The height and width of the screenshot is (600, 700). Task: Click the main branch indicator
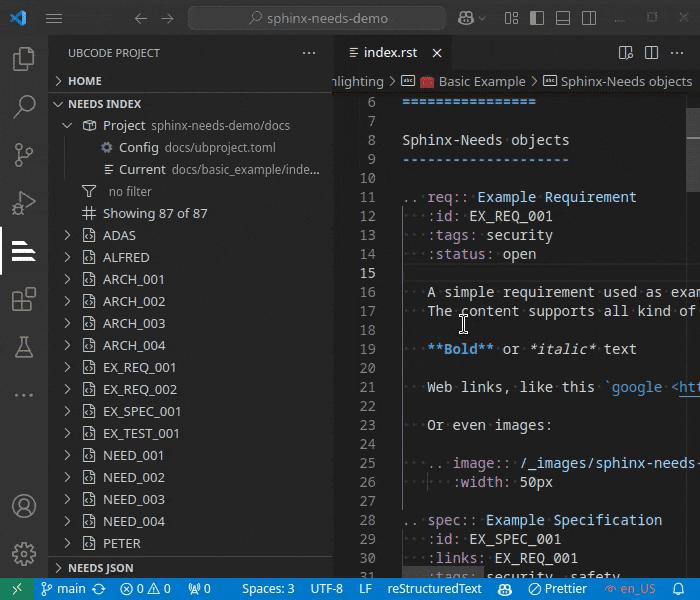pos(62,589)
